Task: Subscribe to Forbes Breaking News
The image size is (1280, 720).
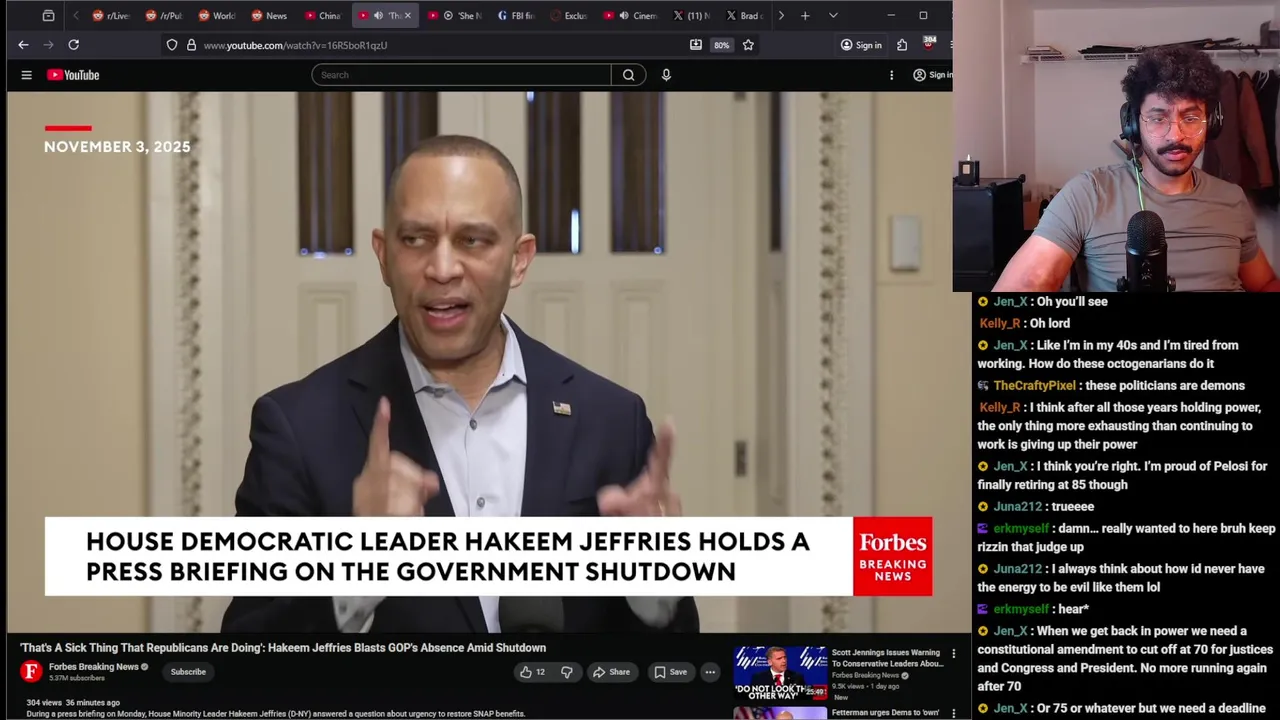Action: [x=188, y=672]
